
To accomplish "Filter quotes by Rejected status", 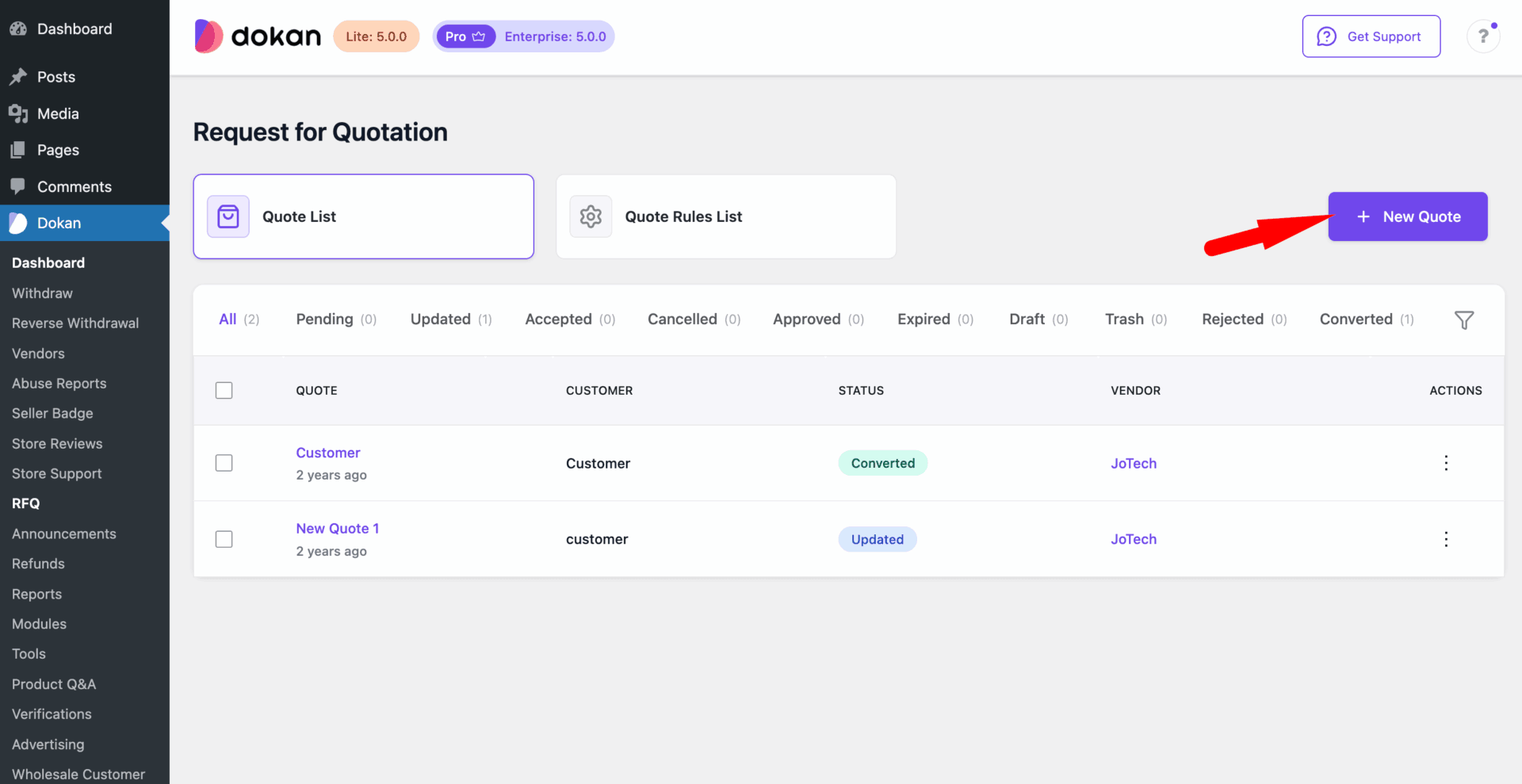I will (1245, 319).
